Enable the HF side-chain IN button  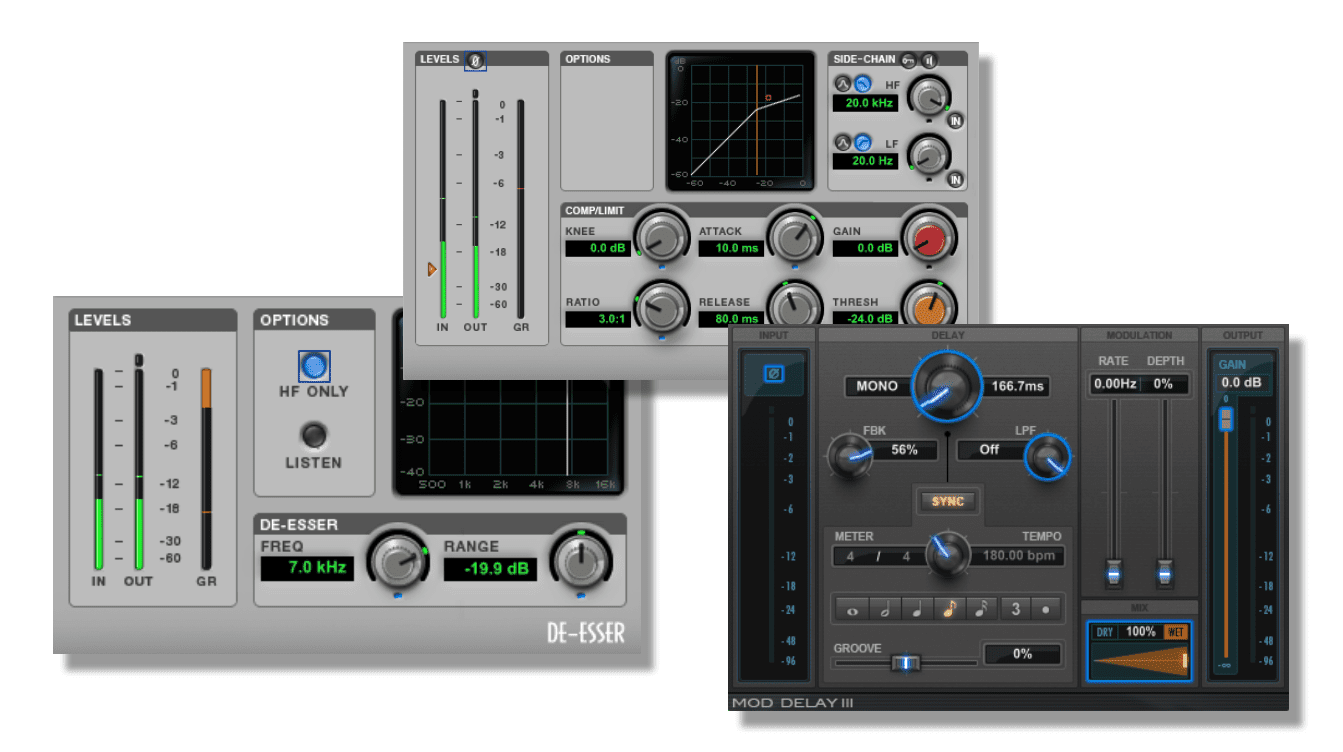955,121
